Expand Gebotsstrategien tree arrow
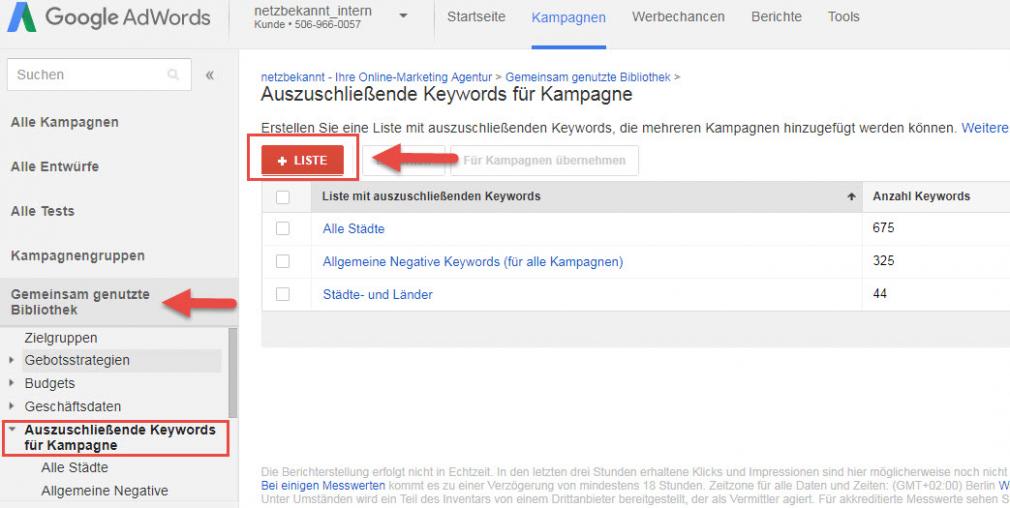 [x=11, y=360]
